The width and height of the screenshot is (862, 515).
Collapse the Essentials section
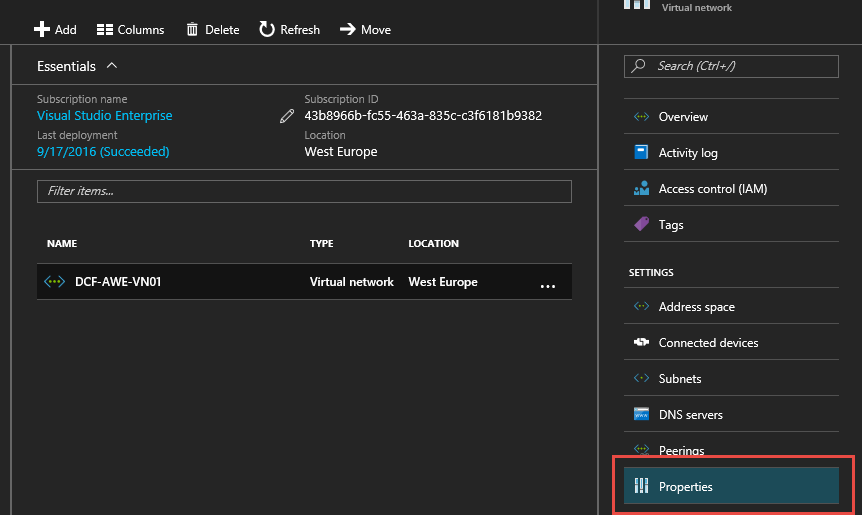tap(111, 66)
